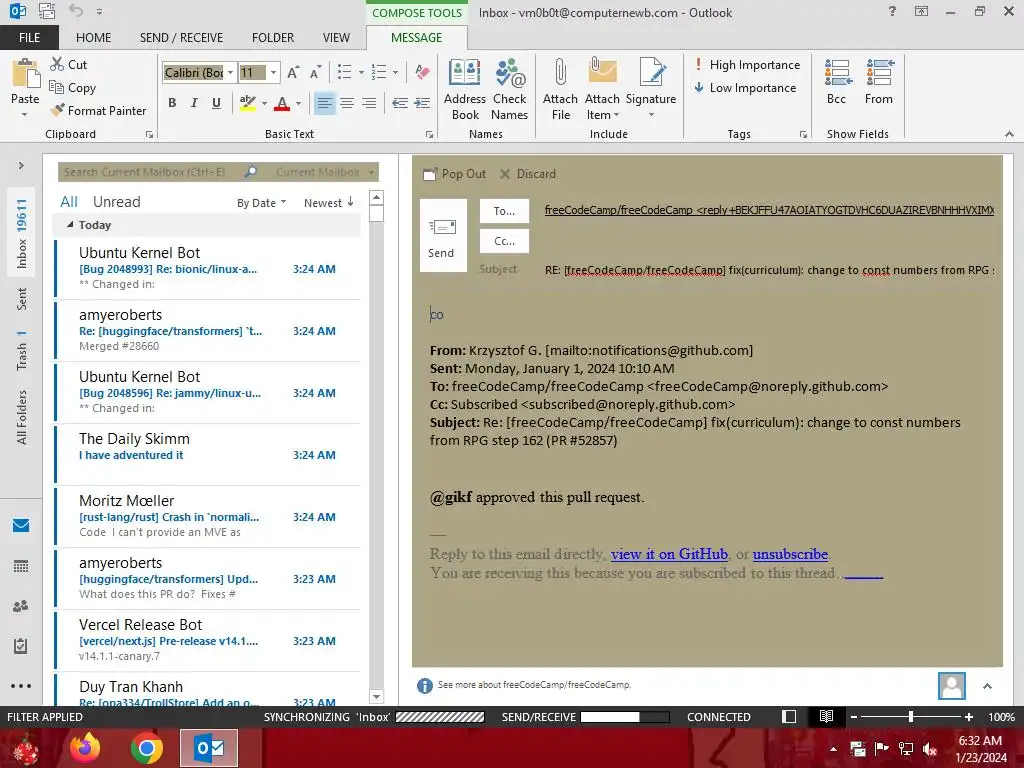
Task: Decrease paragraph indent
Action: [x=400, y=103]
